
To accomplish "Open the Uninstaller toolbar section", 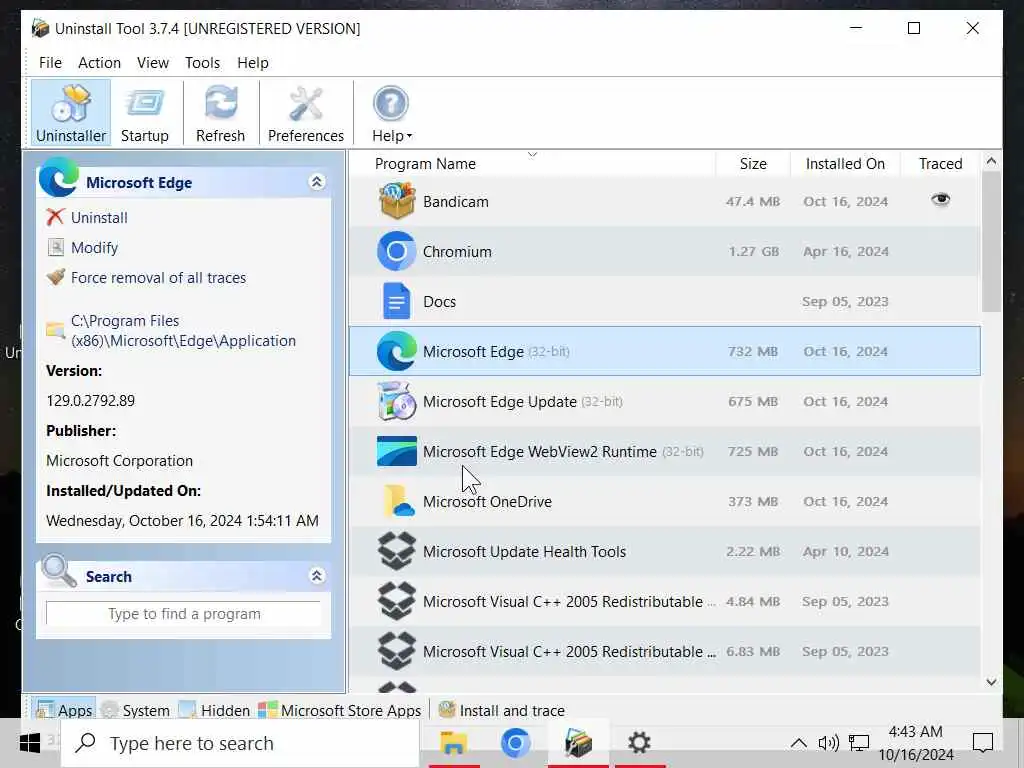I will click(x=71, y=112).
